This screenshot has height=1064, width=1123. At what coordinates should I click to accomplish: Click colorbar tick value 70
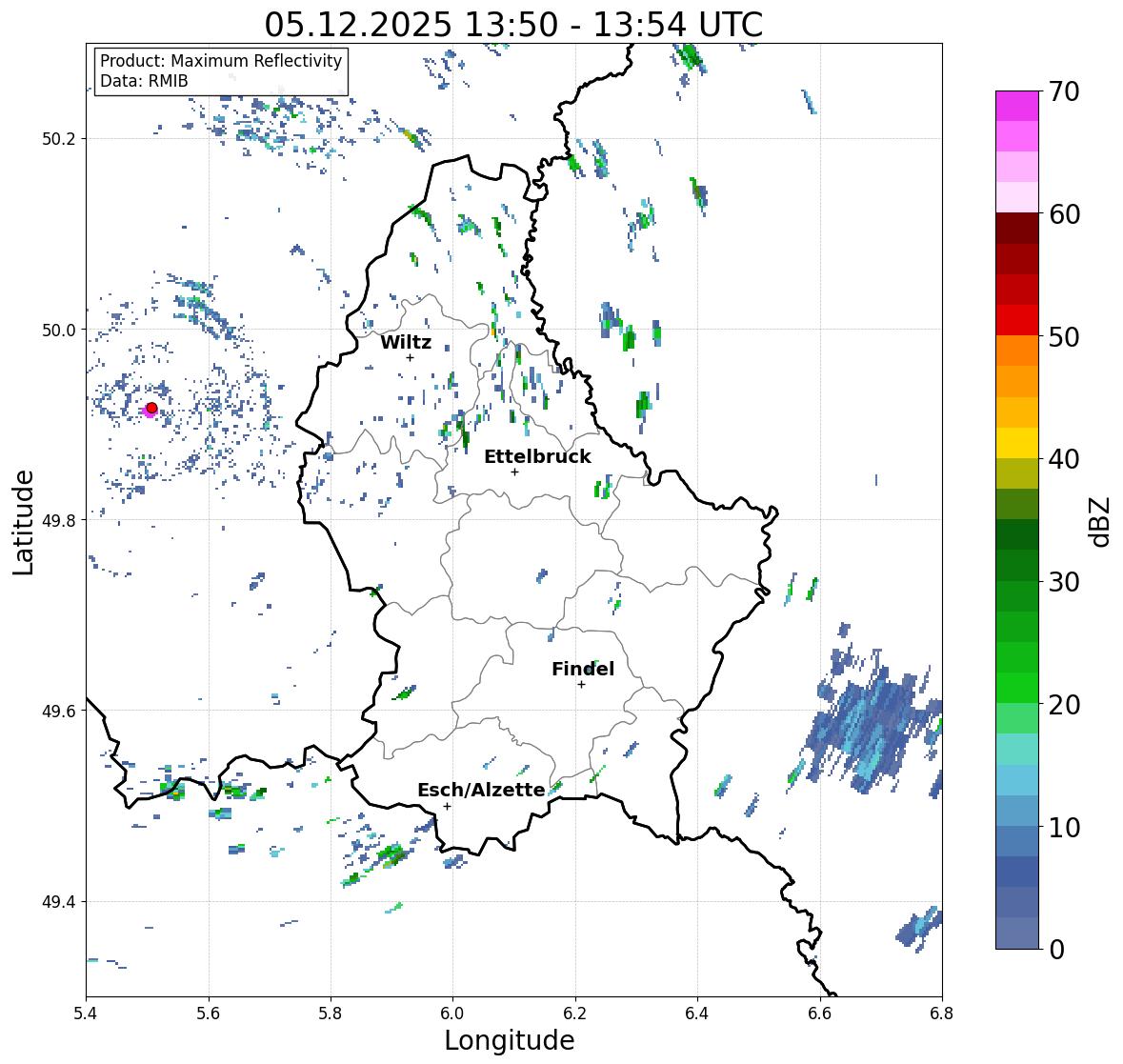[x=1064, y=91]
